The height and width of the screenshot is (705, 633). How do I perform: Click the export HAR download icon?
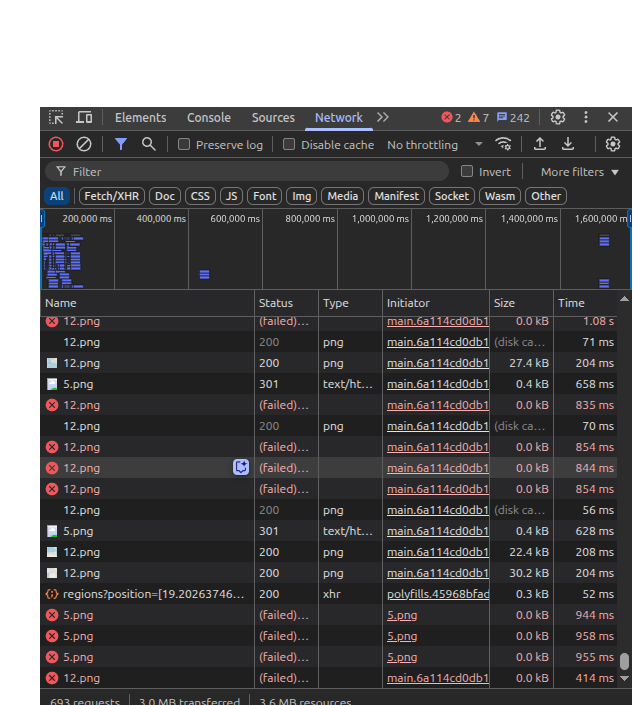point(568,144)
